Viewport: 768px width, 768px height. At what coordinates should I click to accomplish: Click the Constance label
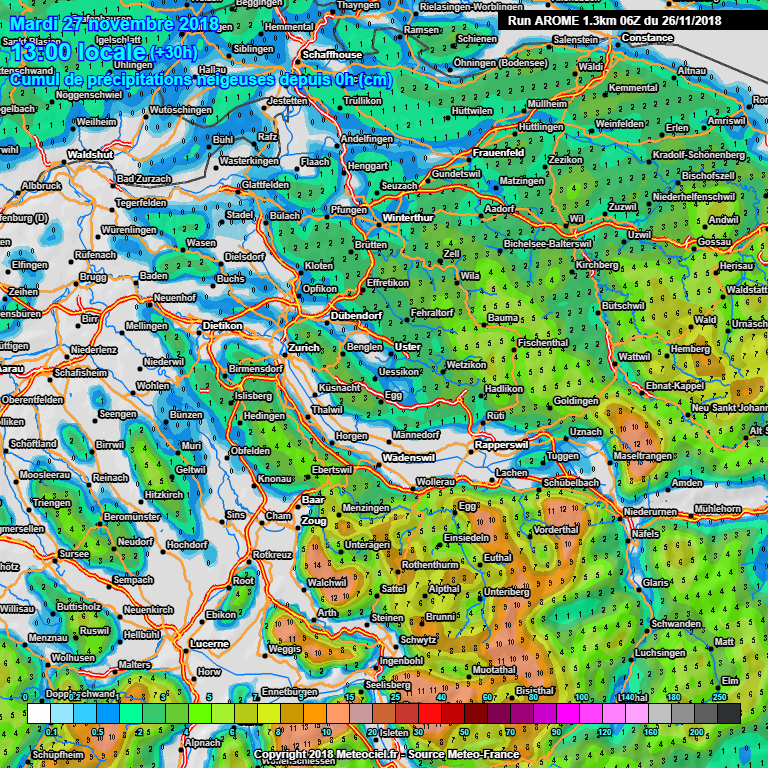[x=647, y=38]
